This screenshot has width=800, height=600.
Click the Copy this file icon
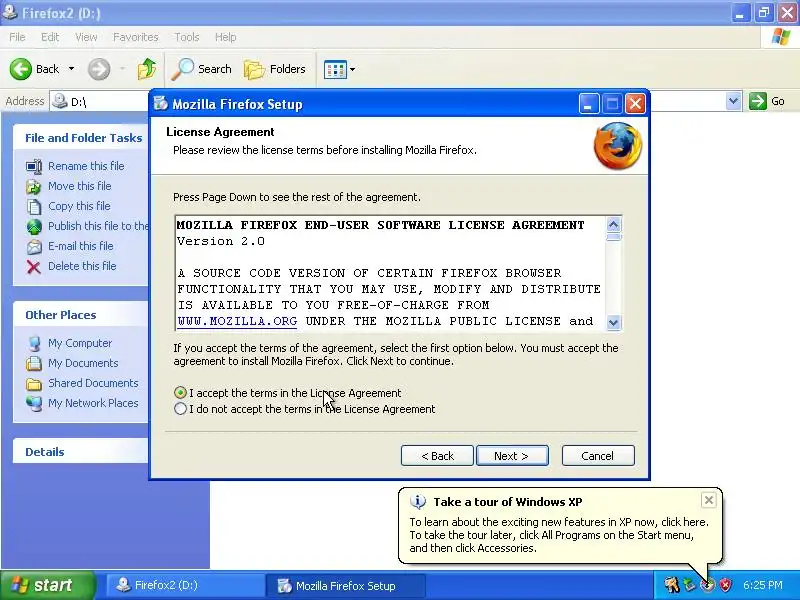tap(34, 207)
